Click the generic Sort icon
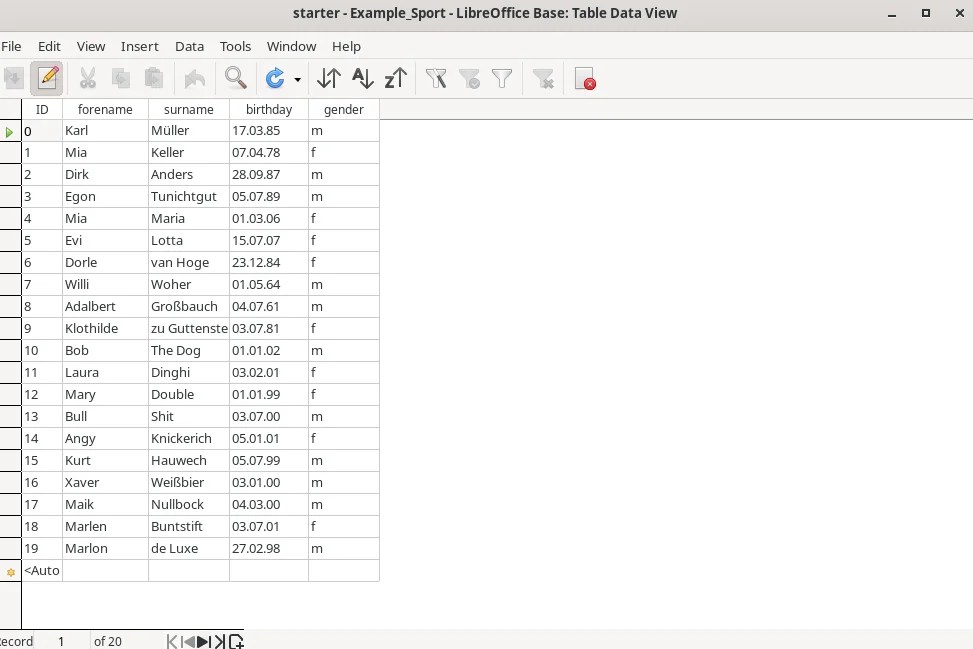Screen dimensions: 973x649 pyautogui.click(x=328, y=78)
